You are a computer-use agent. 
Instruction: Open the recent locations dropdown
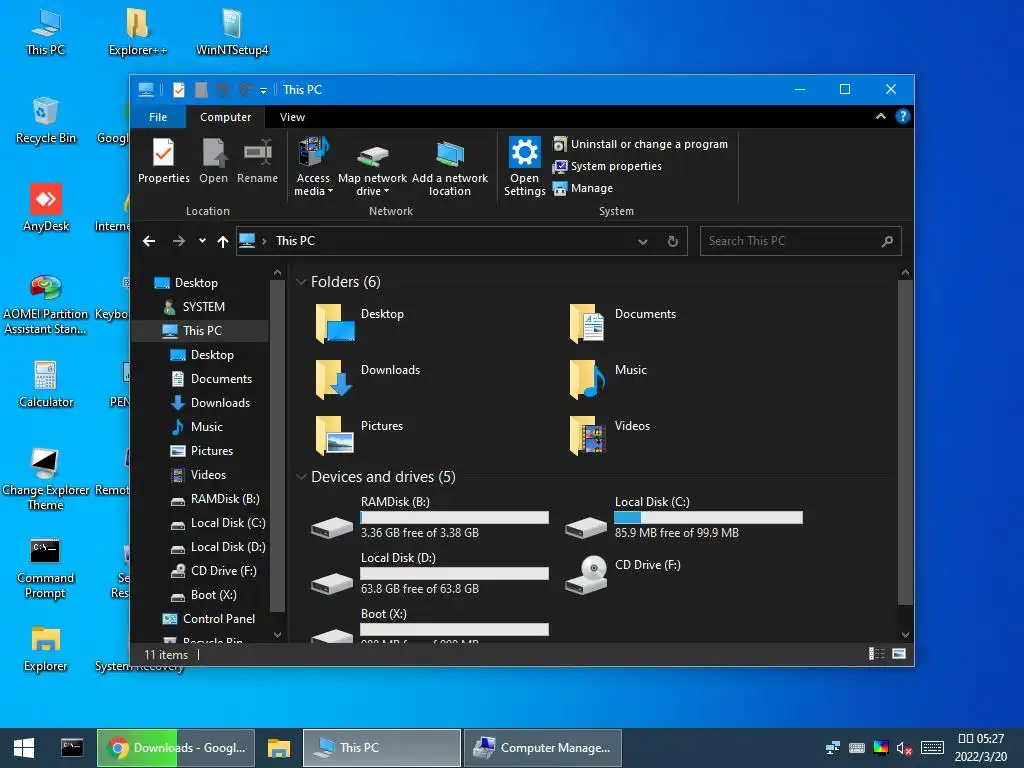[202, 241]
